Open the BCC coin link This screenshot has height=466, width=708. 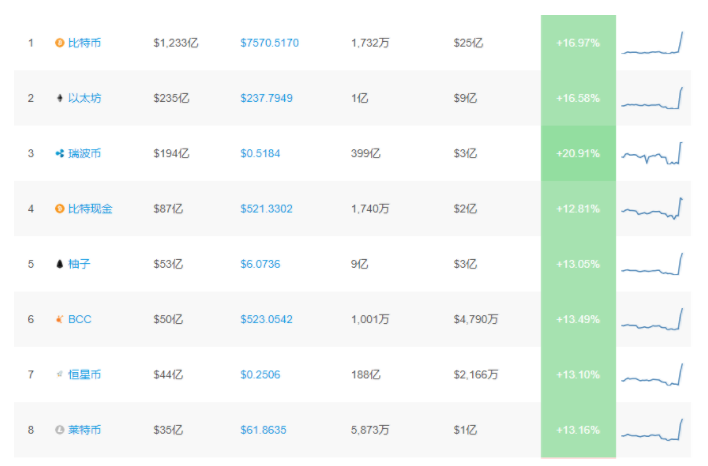(x=79, y=319)
